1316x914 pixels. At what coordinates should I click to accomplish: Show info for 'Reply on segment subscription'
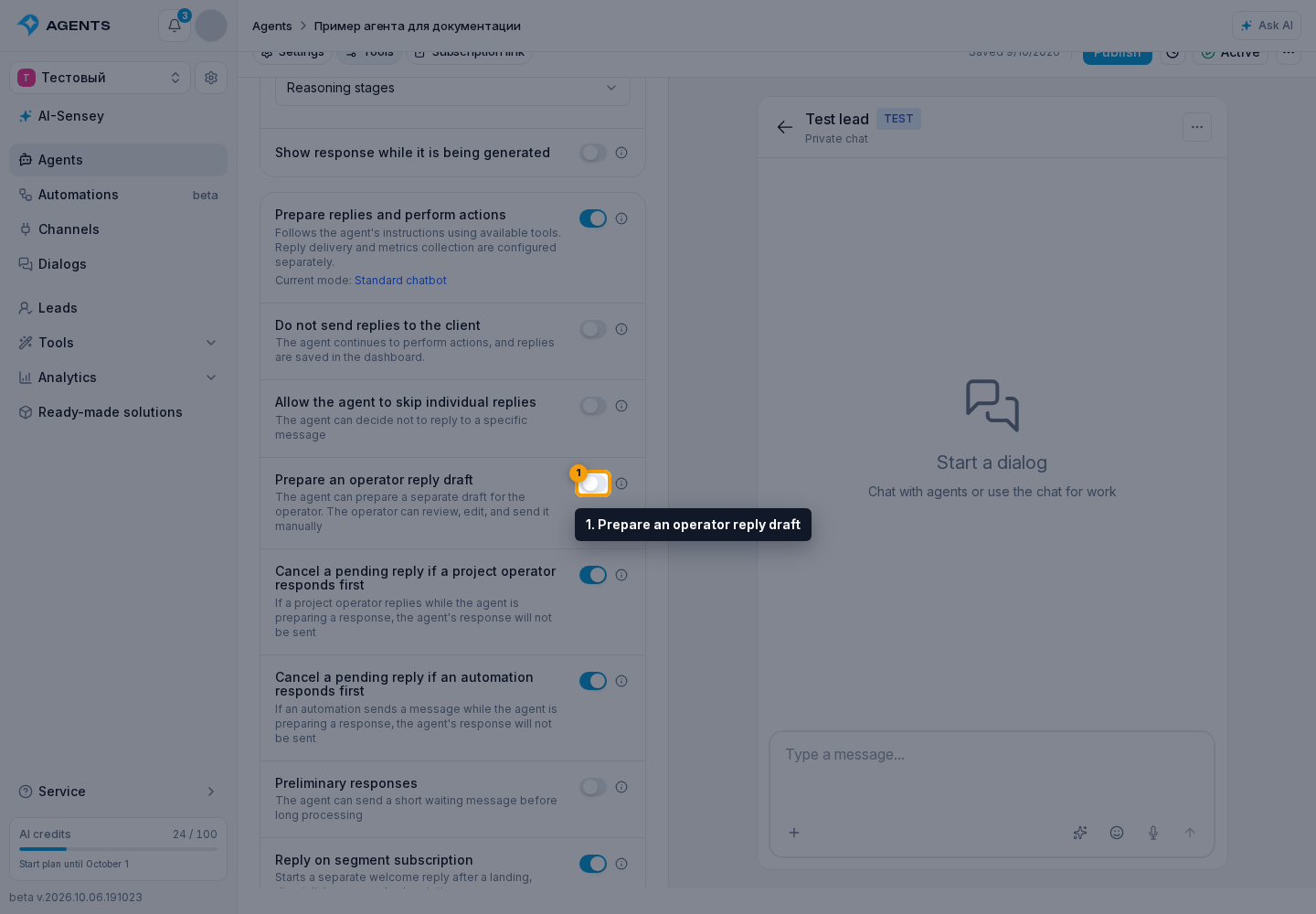(x=621, y=864)
